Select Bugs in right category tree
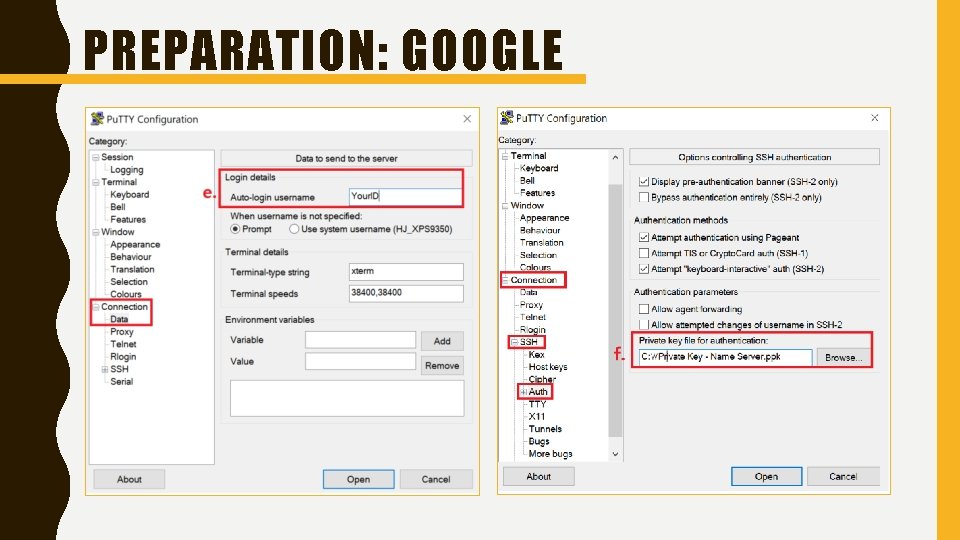 coord(539,441)
